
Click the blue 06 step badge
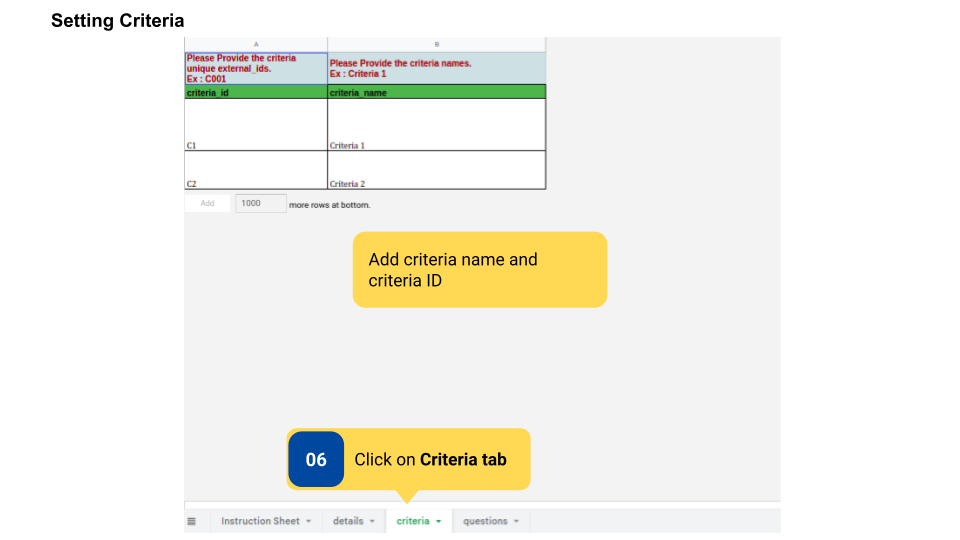coord(316,460)
